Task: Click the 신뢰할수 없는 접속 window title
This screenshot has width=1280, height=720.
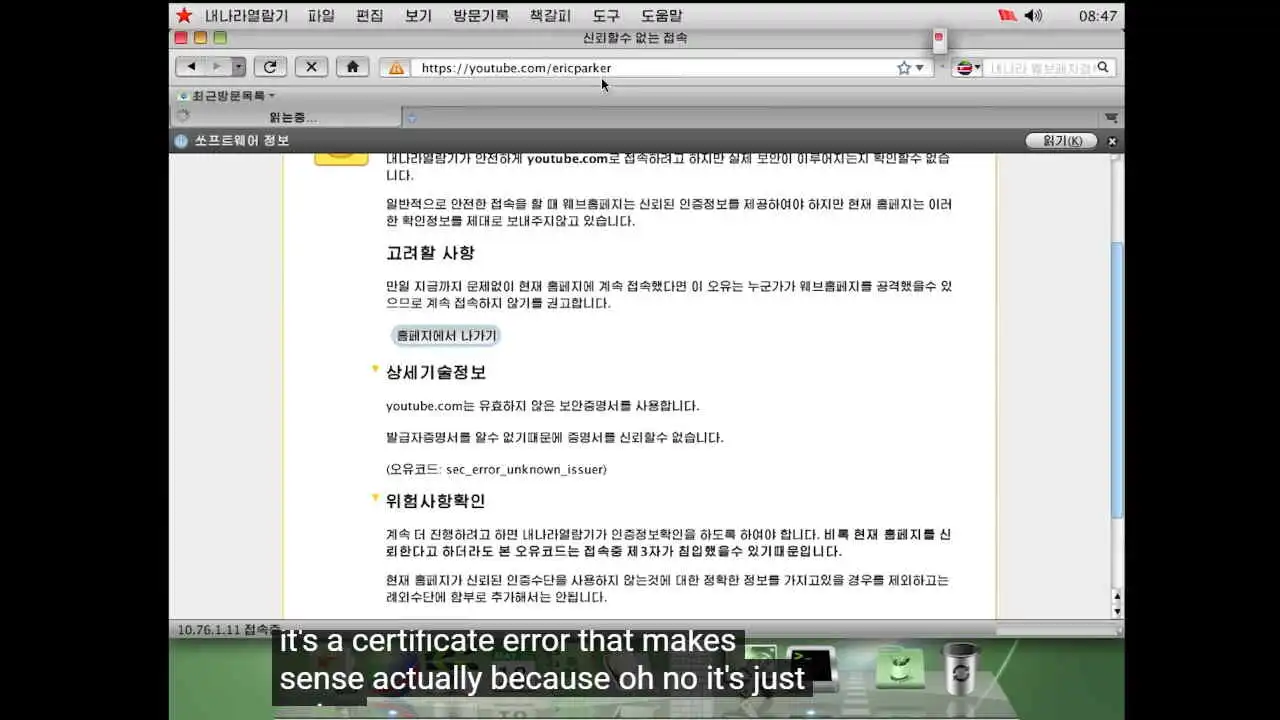Action: point(635,38)
